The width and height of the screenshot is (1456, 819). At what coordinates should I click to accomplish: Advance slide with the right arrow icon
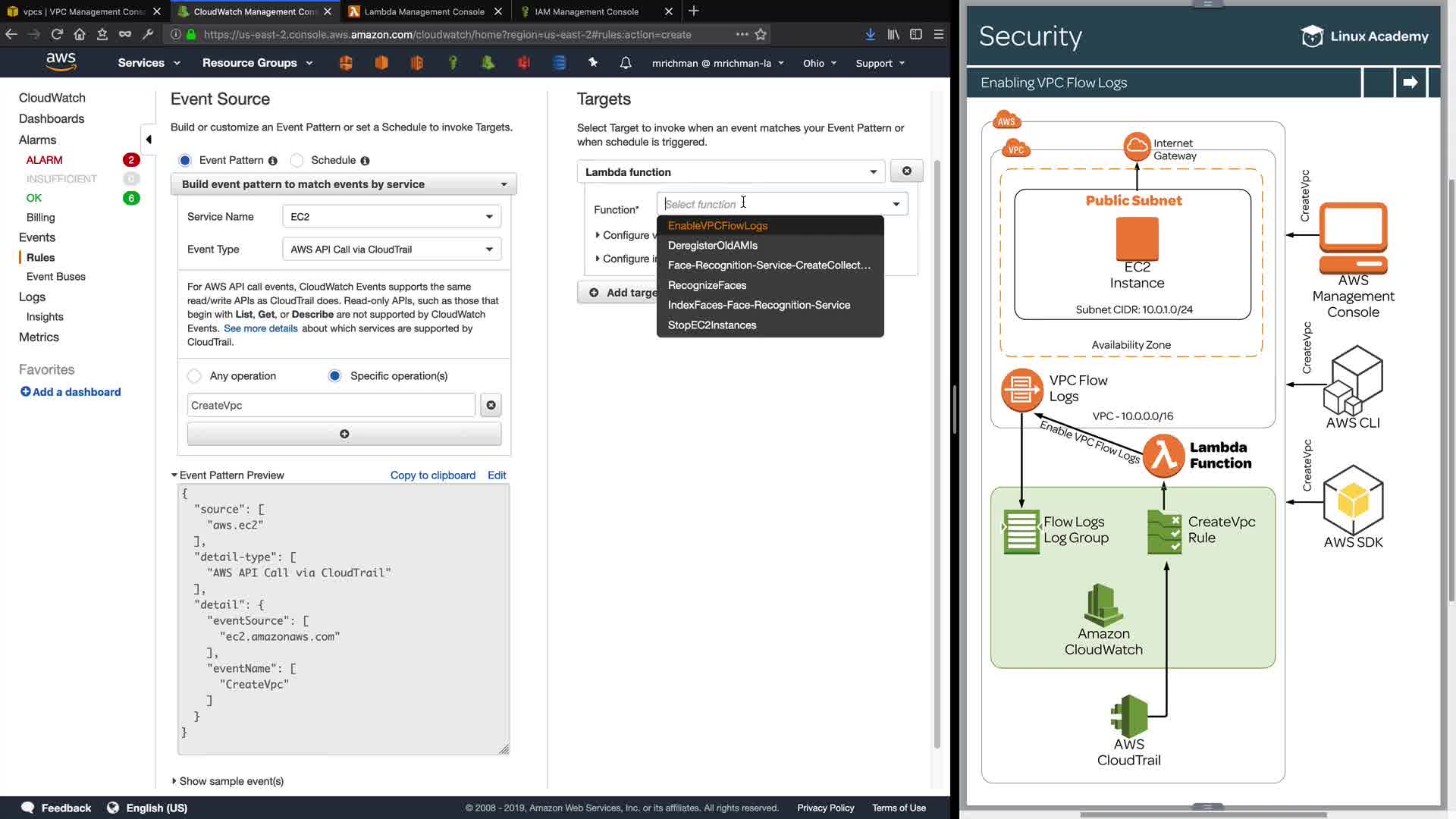(x=1410, y=83)
